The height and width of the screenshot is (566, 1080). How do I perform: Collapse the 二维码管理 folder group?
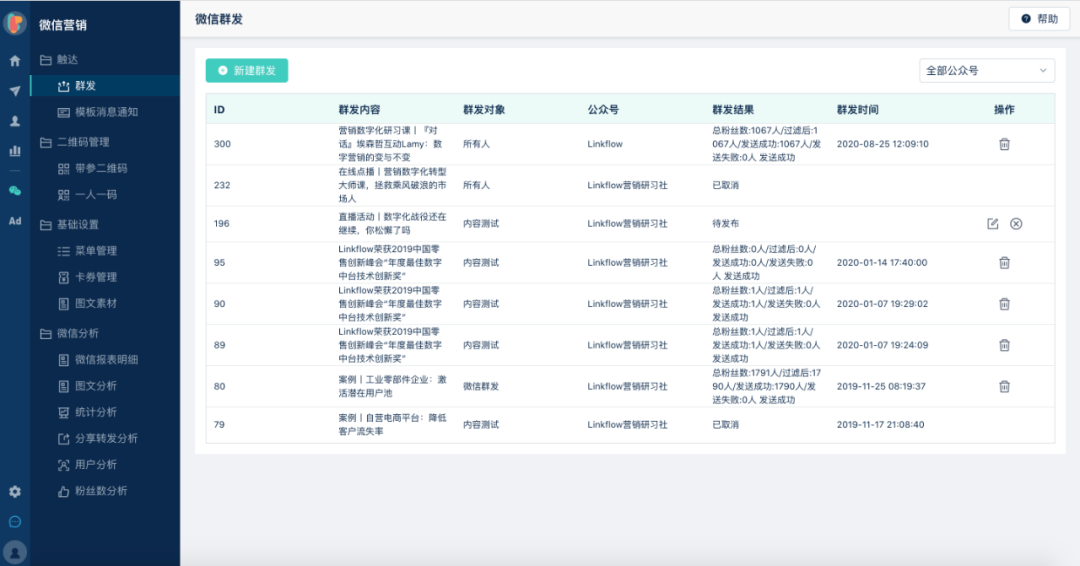[74, 143]
